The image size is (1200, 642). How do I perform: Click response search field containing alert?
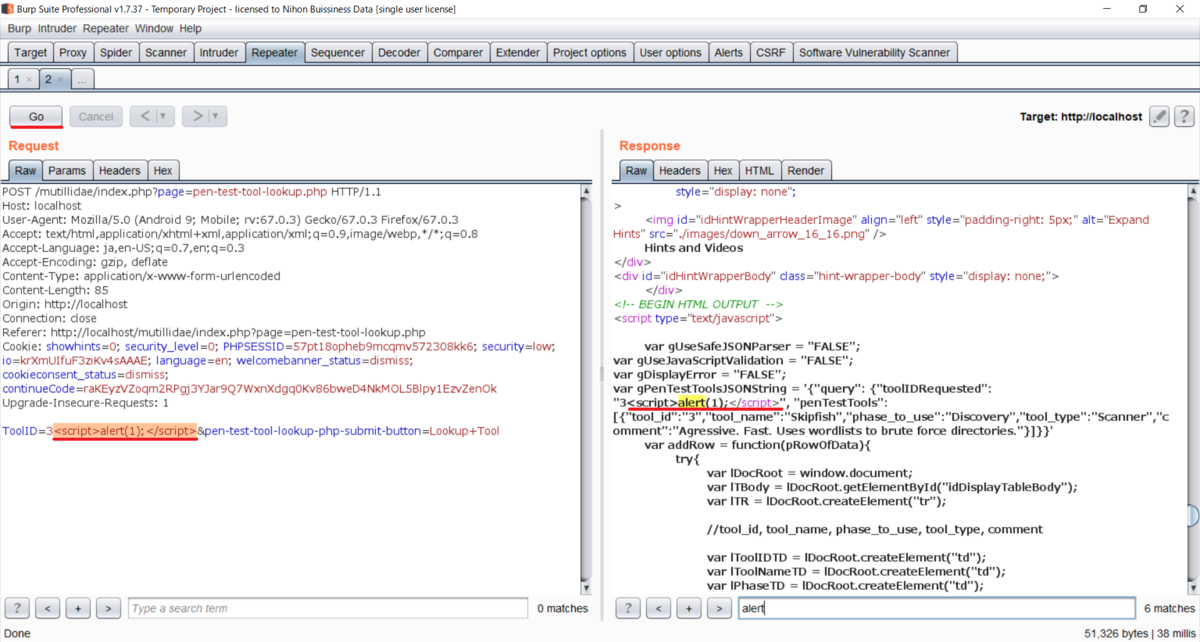(x=936, y=608)
